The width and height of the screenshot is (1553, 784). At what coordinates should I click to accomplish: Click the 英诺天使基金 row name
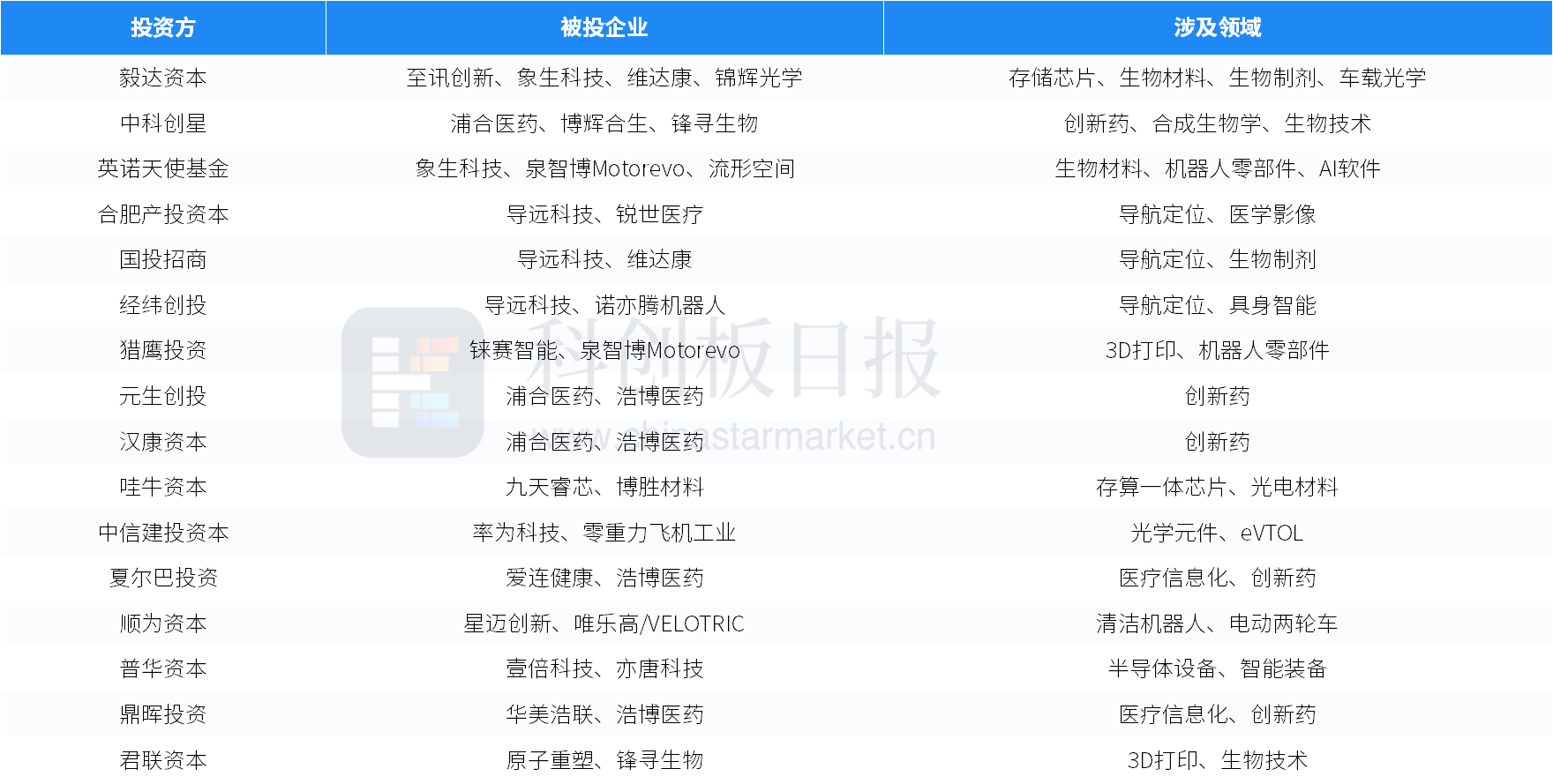point(163,168)
